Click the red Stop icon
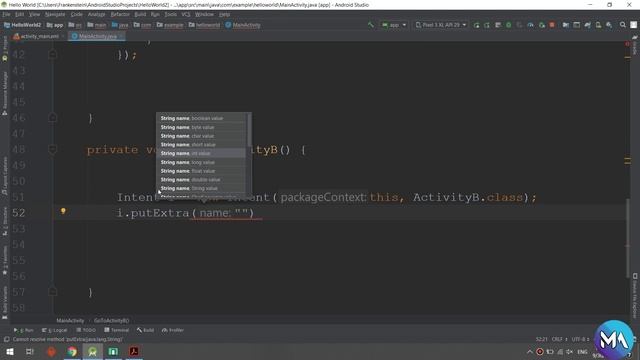The height and width of the screenshot is (360, 640). [552, 25]
